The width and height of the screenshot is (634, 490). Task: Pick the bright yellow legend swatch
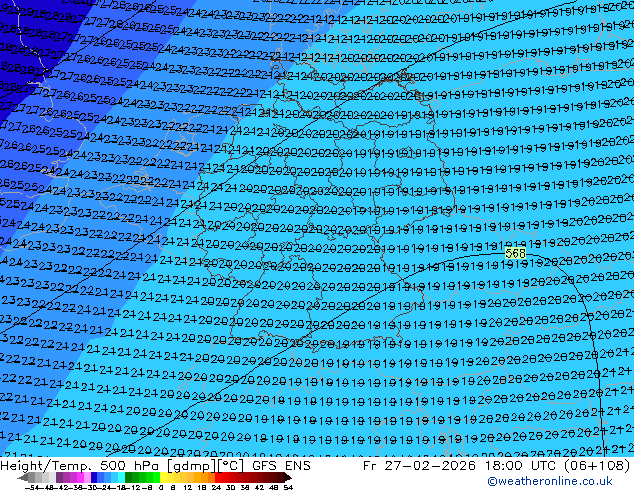[x=163, y=477]
